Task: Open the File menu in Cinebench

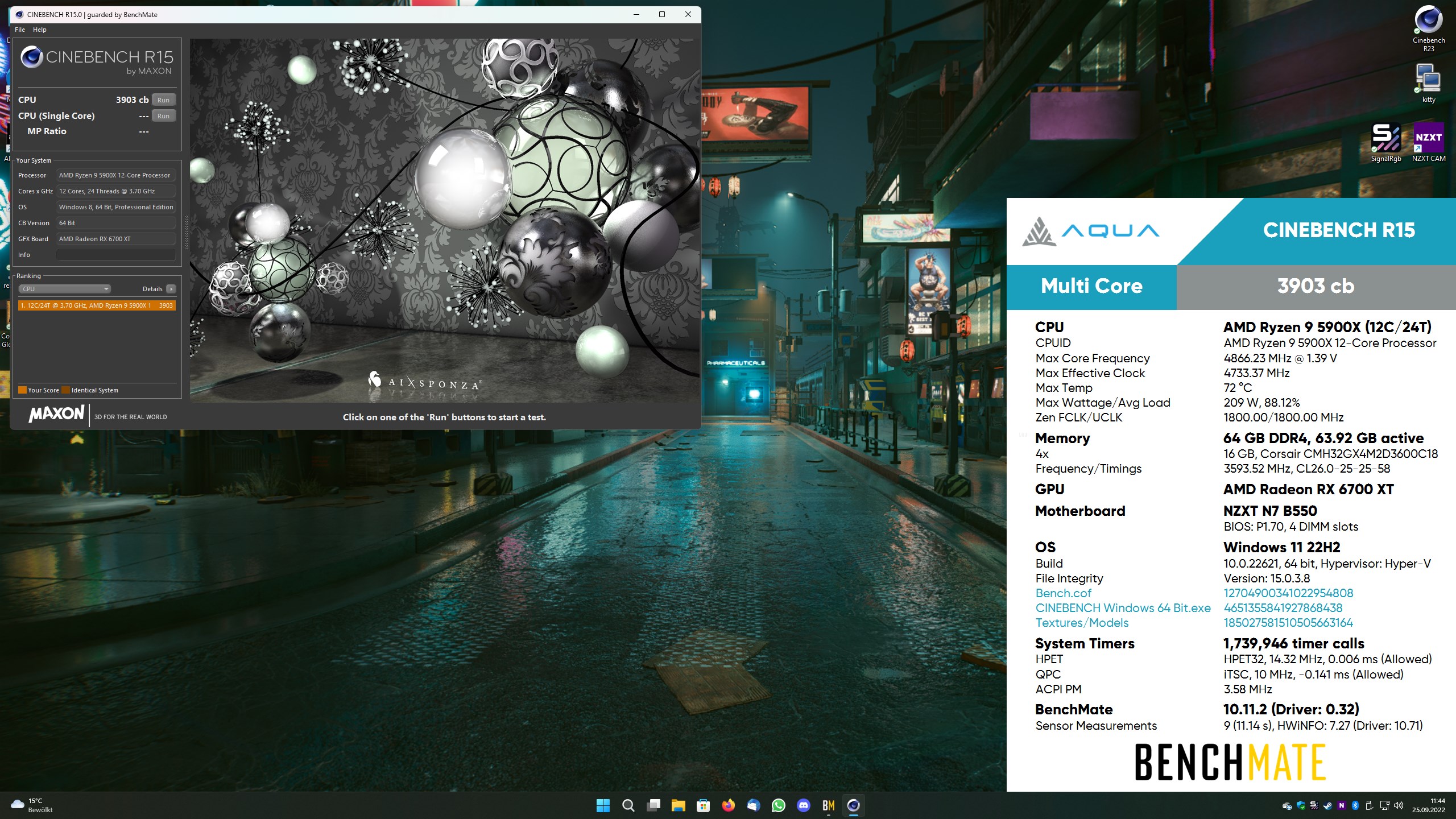Action: pos(20,30)
